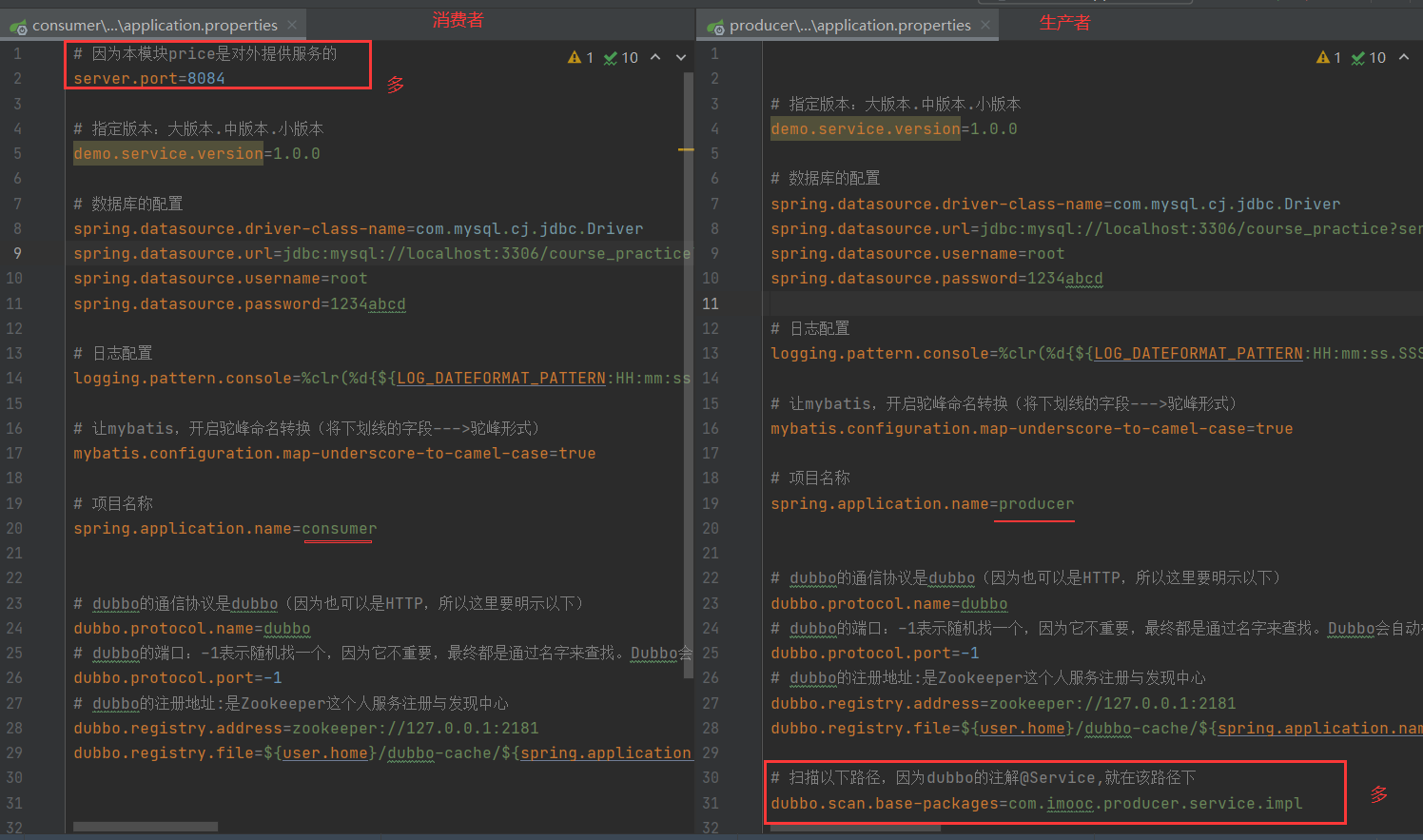Close the consumer application.properties tab
This screenshot has height=840, width=1423.
292,25
